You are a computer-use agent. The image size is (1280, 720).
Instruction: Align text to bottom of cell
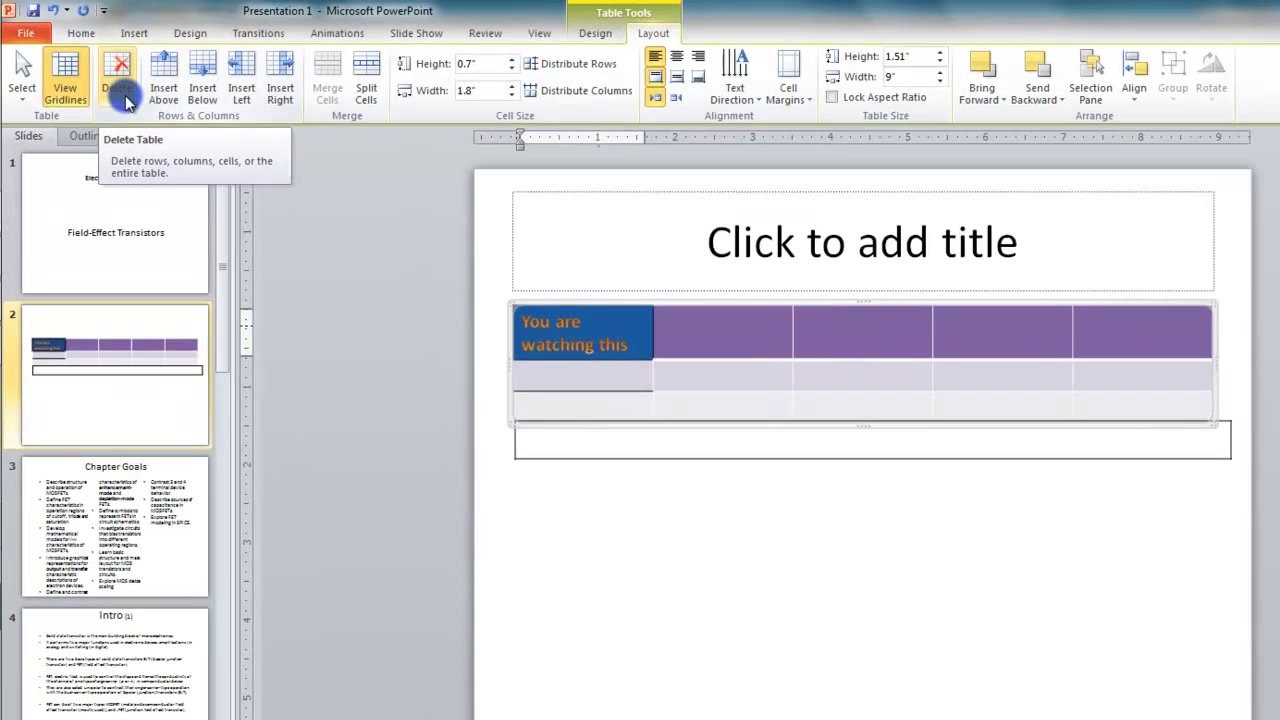point(698,77)
